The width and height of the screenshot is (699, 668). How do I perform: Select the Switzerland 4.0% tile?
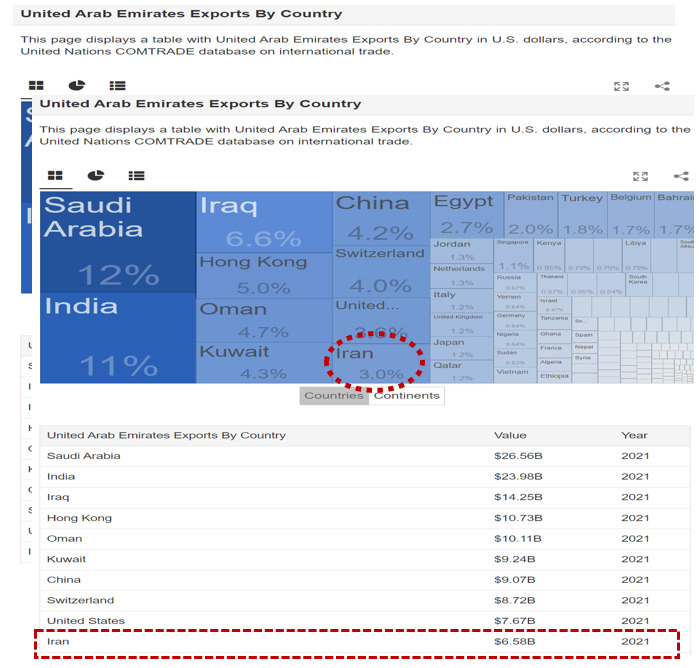coord(381,271)
